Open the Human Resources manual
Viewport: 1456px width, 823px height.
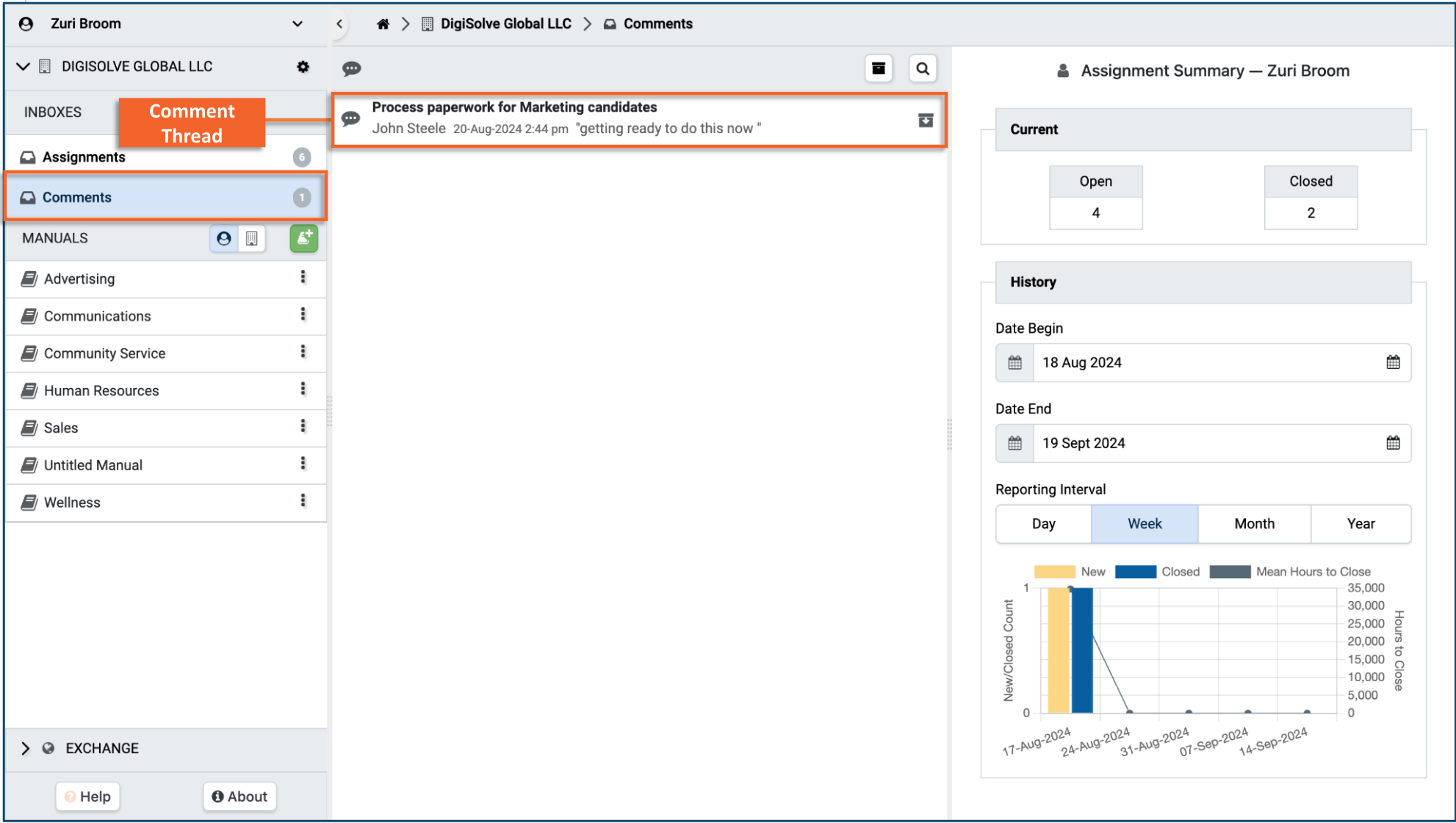click(x=101, y=391)
